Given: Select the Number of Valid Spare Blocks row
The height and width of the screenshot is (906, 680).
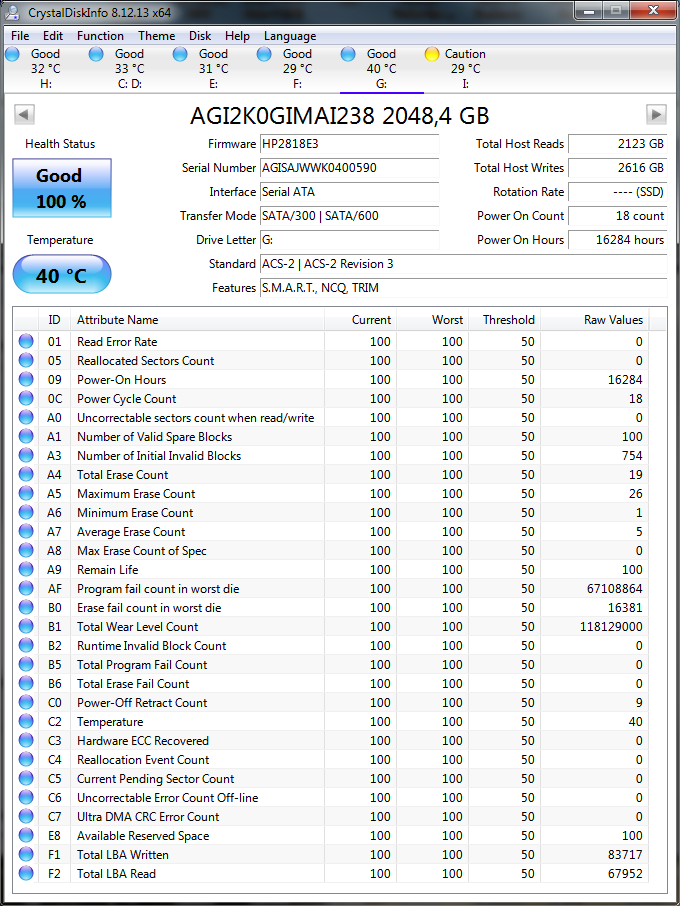Looking at the screenshot, I should (x=331, y=437).
